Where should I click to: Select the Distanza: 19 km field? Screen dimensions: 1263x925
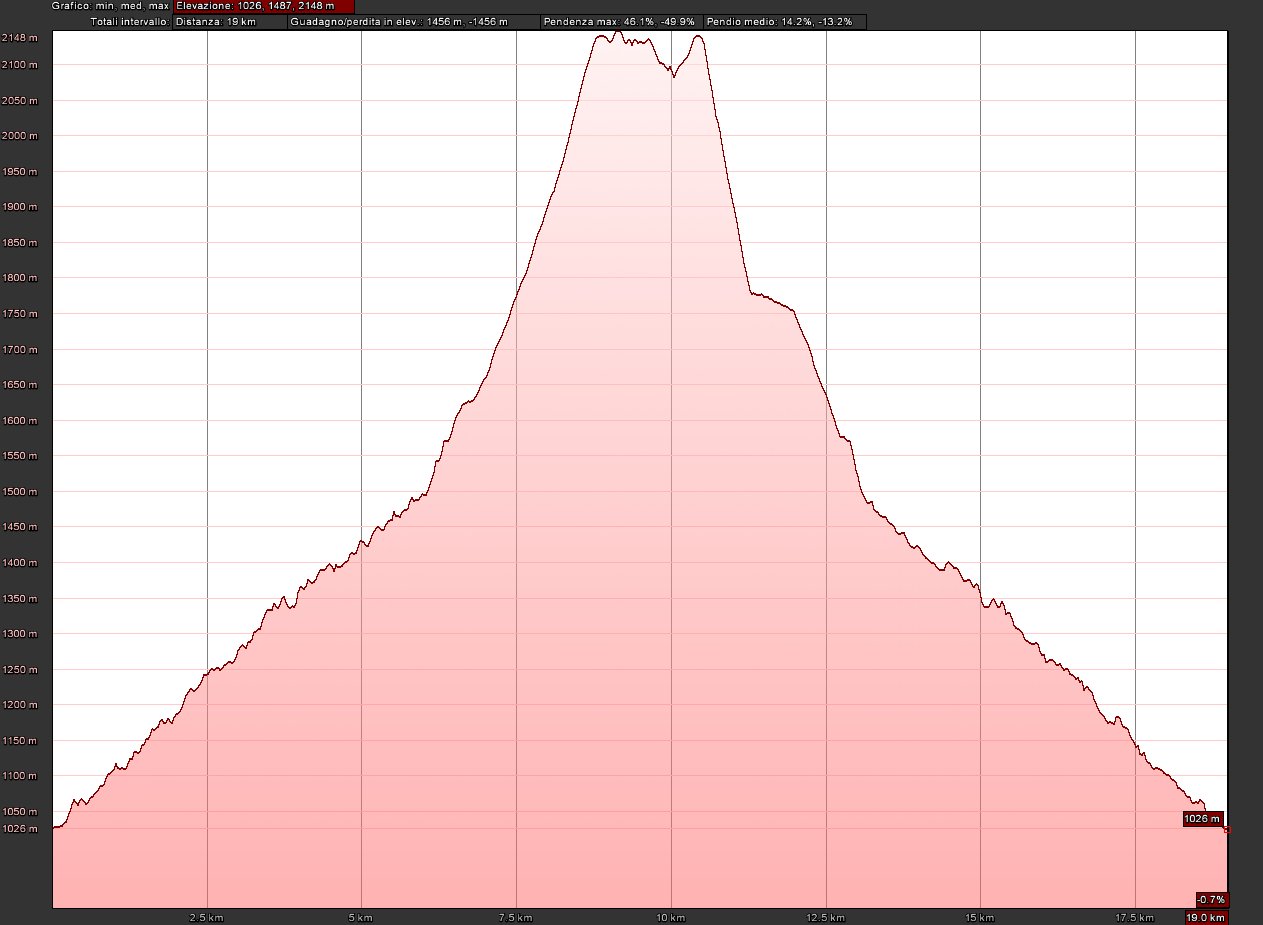coord(229,22)
